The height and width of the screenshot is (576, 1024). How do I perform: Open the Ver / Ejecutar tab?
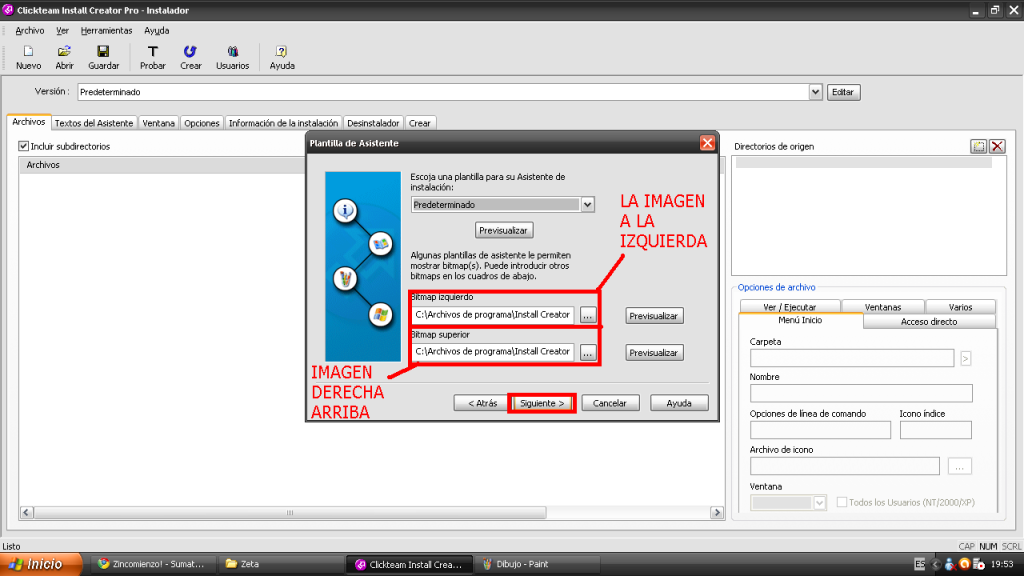790,307
